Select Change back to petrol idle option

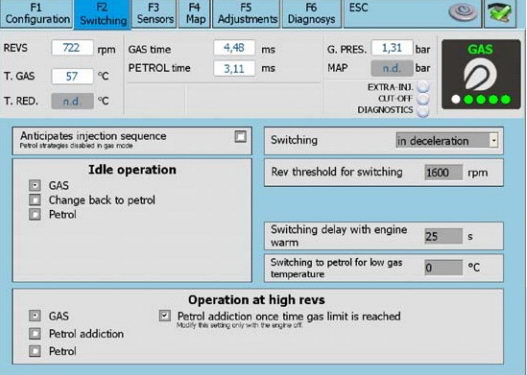35,200
